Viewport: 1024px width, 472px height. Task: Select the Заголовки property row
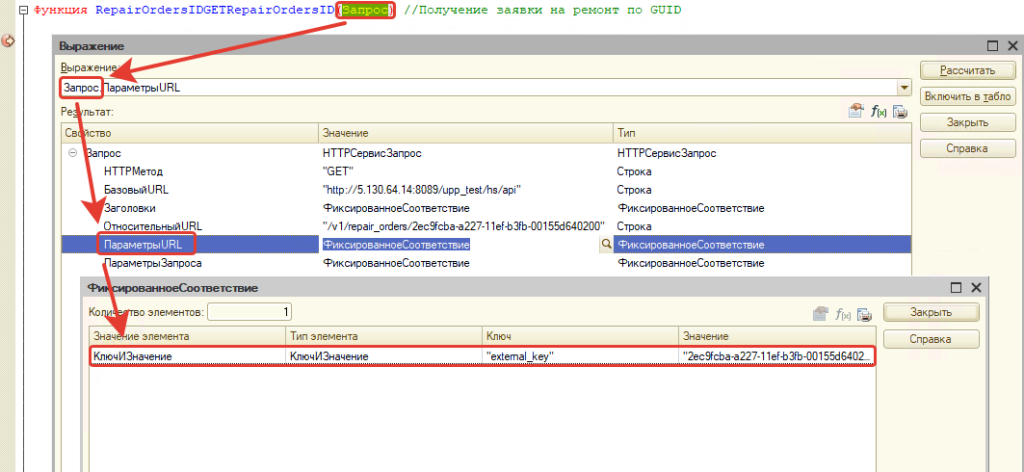tap(129, 208)
